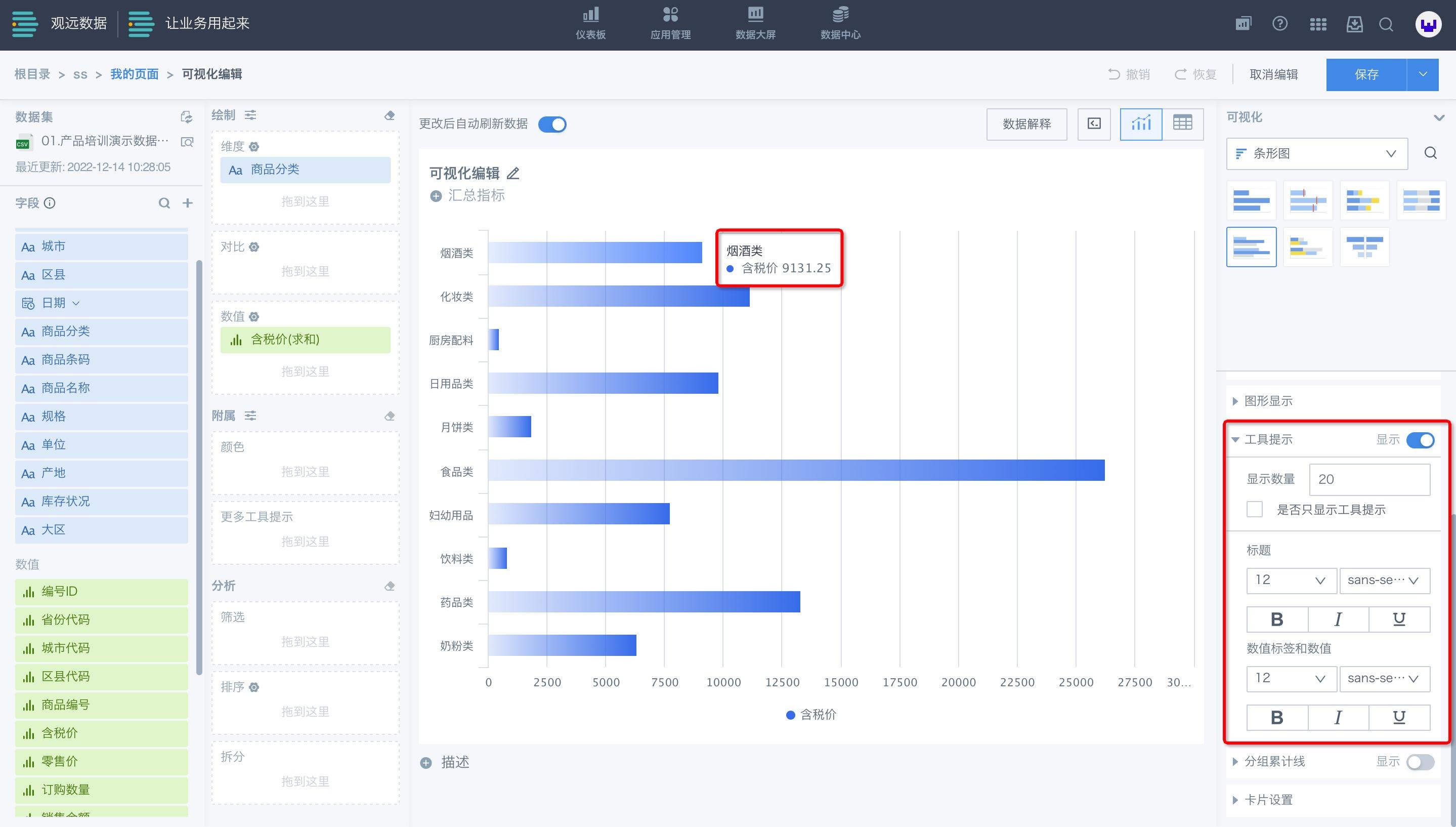The image size is (1456, 827).
Task: Open 数值 gear settings
Action: pyautogui.click(x=254, y=316)
